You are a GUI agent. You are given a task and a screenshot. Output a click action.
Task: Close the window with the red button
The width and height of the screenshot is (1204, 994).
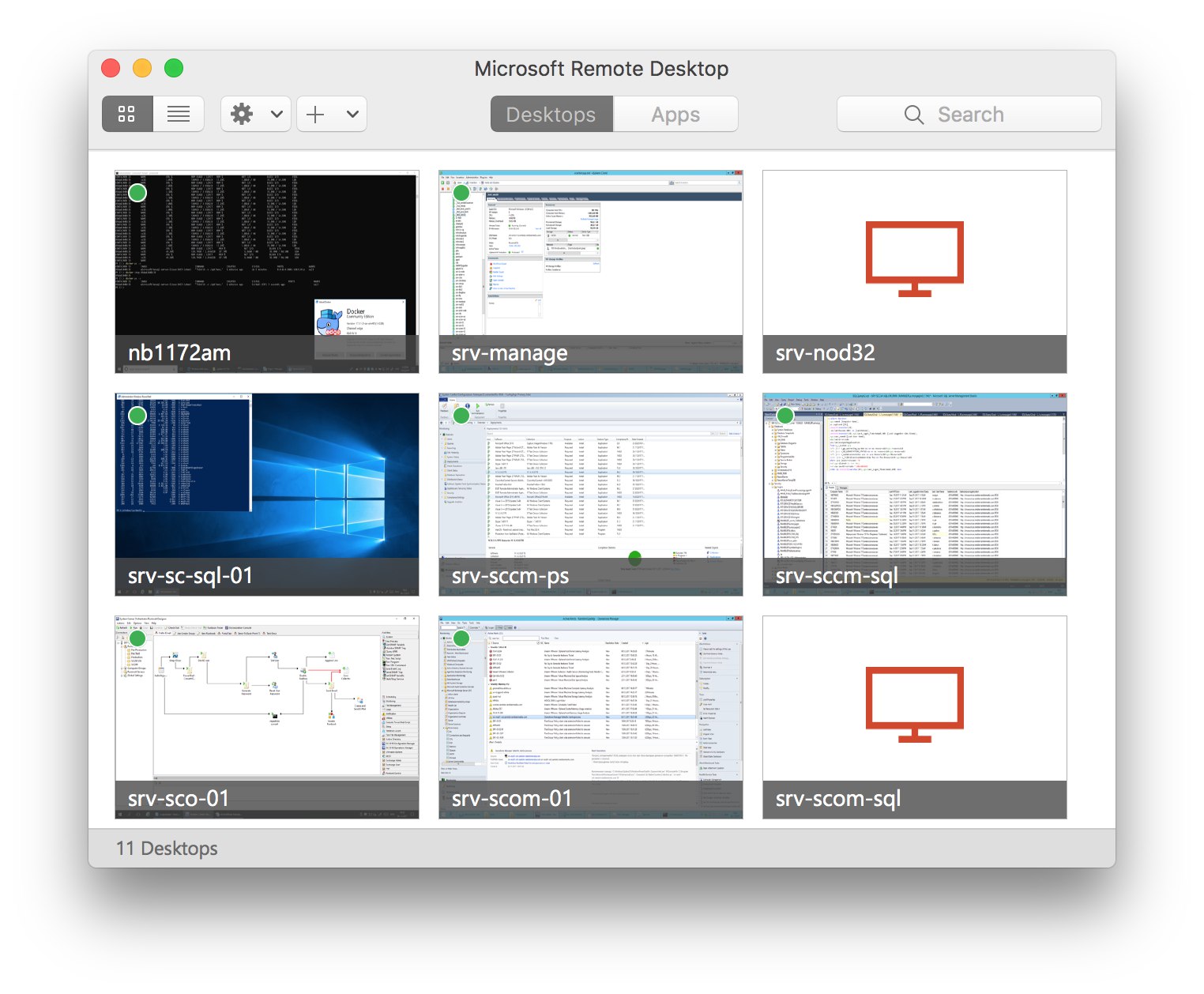[111, 68]
